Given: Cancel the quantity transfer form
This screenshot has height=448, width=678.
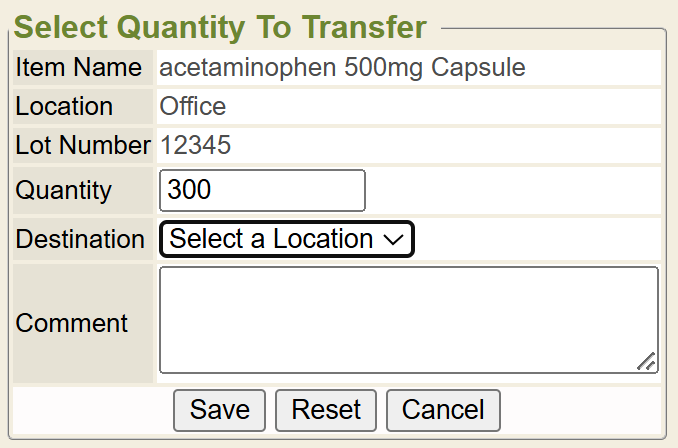Looking at the screenshot, I should point(443,410).
